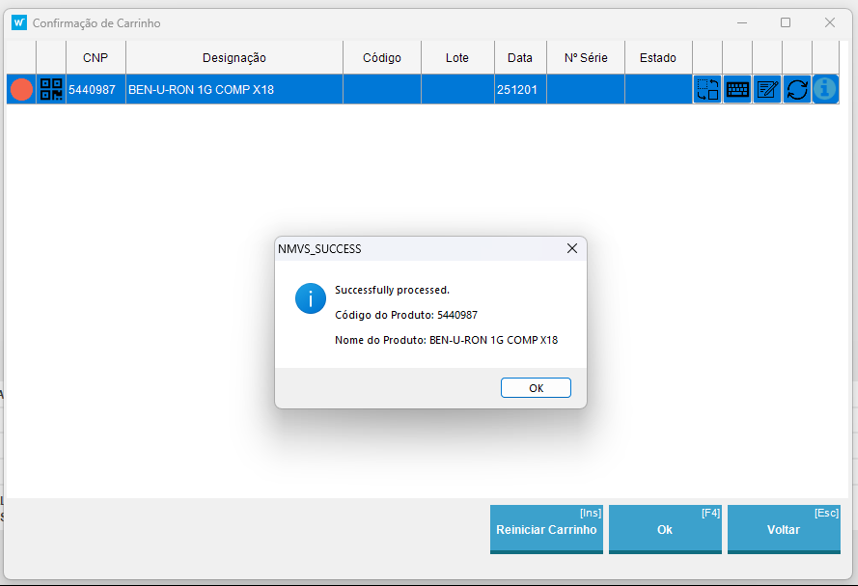Close the NMVS_SUCCESS dialog with X

click(572, 248)
